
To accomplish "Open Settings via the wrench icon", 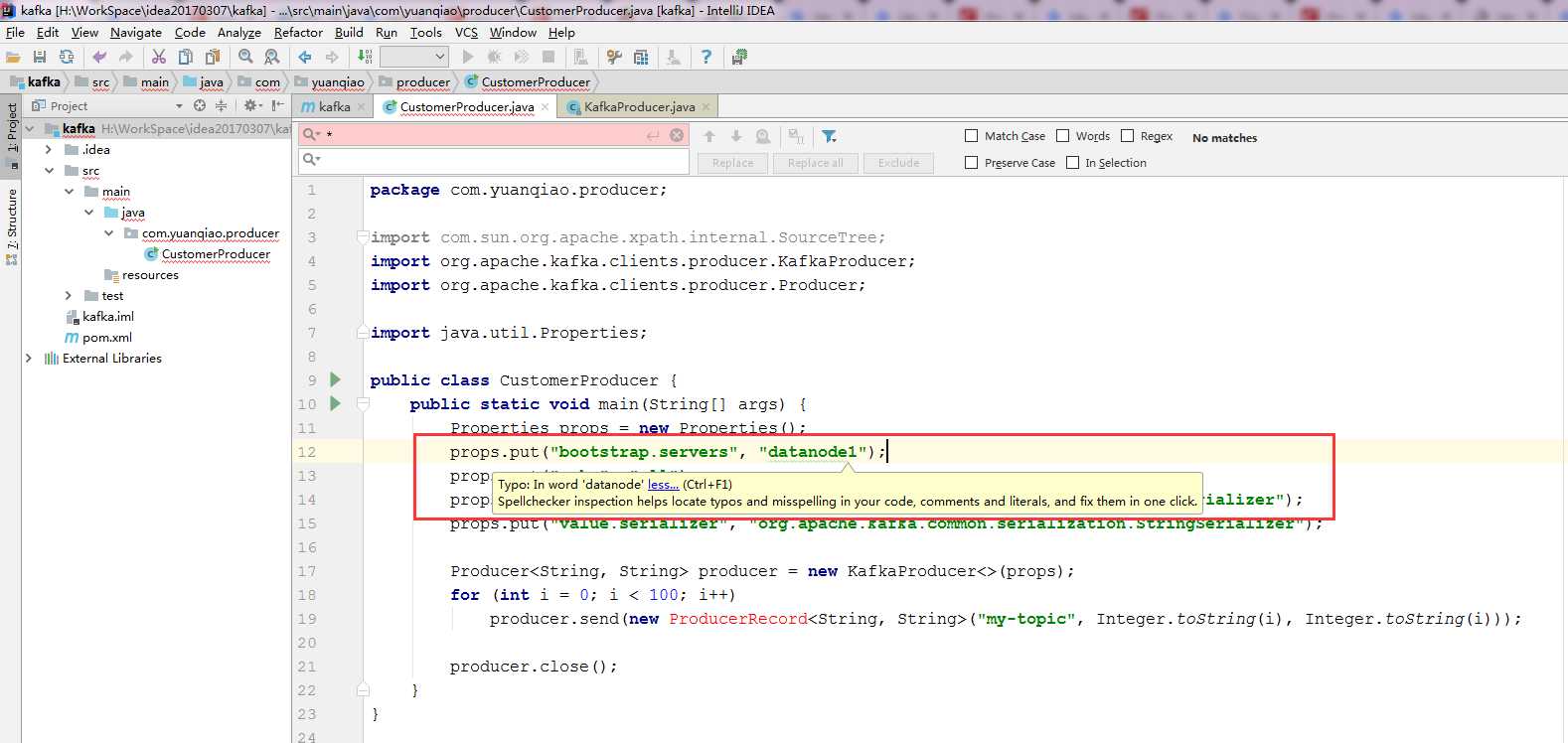I will 615,58.
